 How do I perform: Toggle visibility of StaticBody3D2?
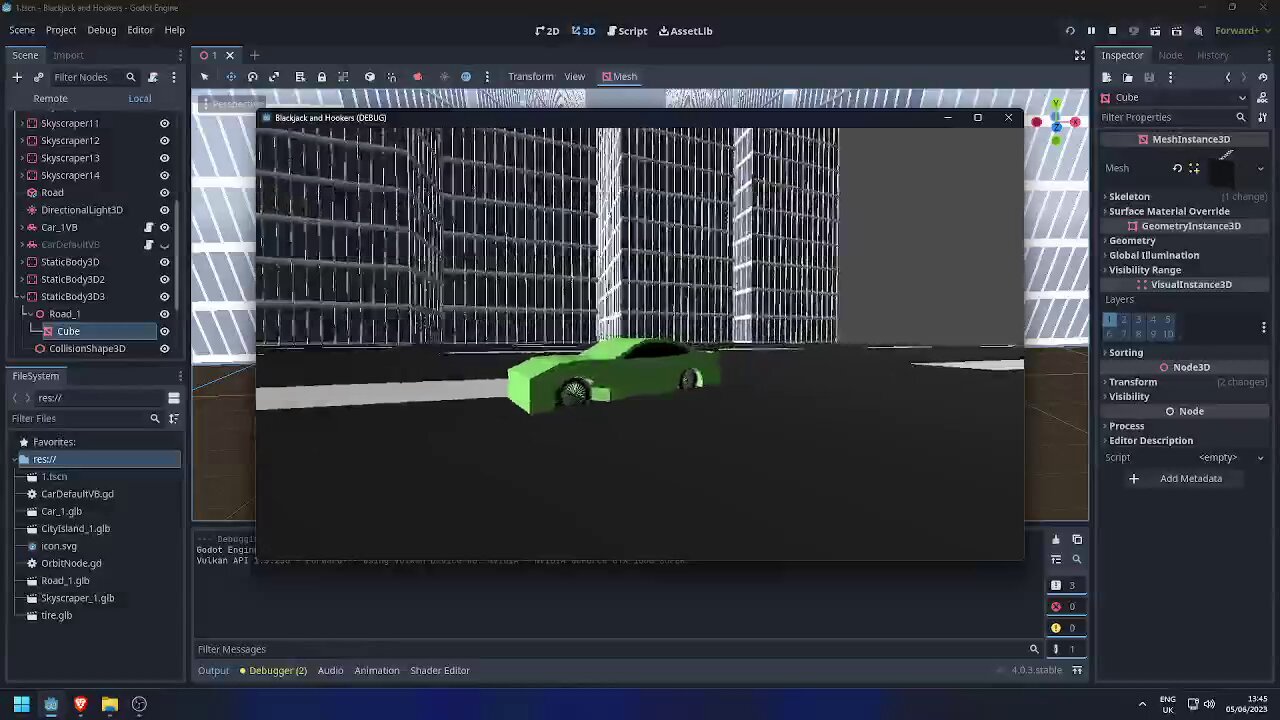[165, 279]
